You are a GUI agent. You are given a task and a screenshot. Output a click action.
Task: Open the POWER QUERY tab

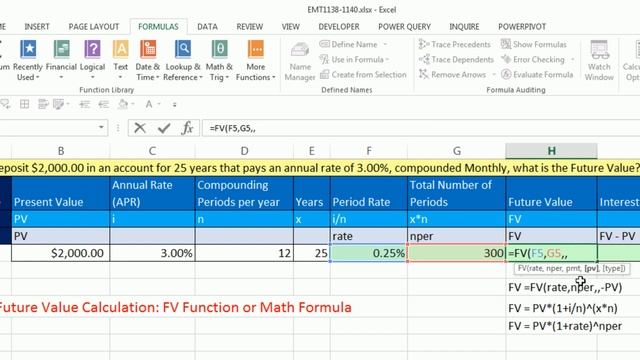[404, 27]
